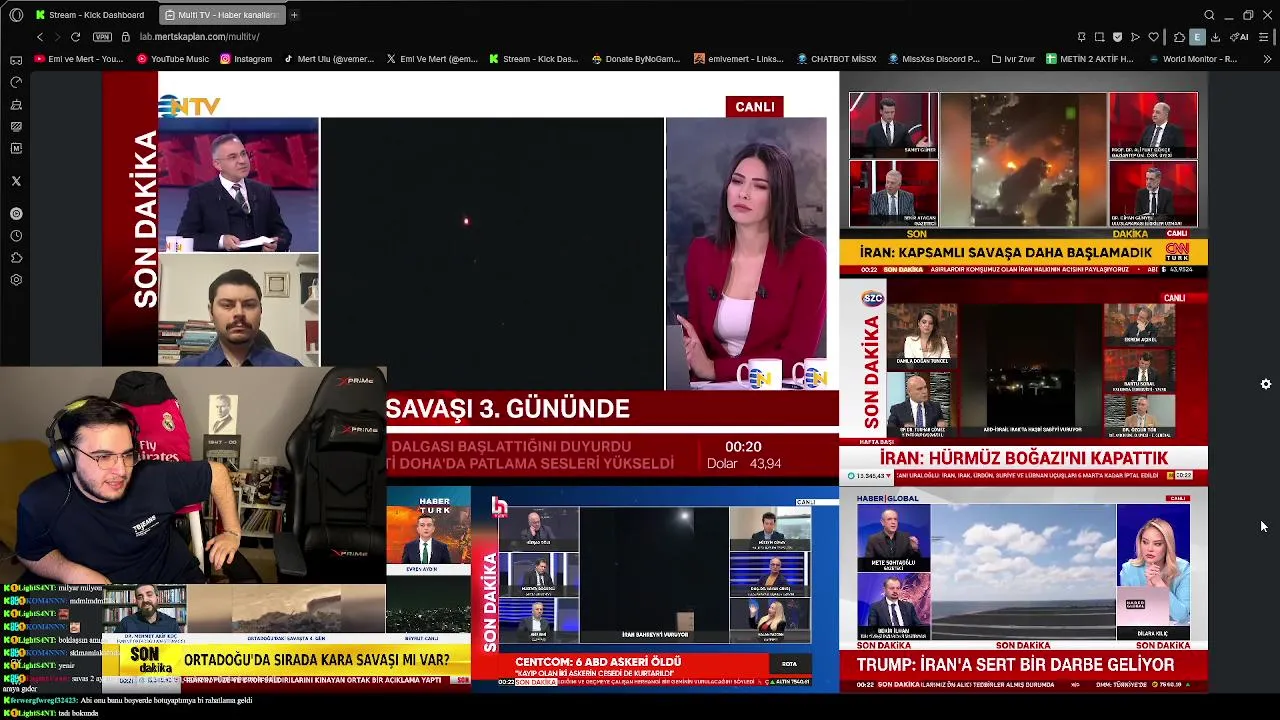Open X (Twitter) in the sidebar

coord(16,181)
